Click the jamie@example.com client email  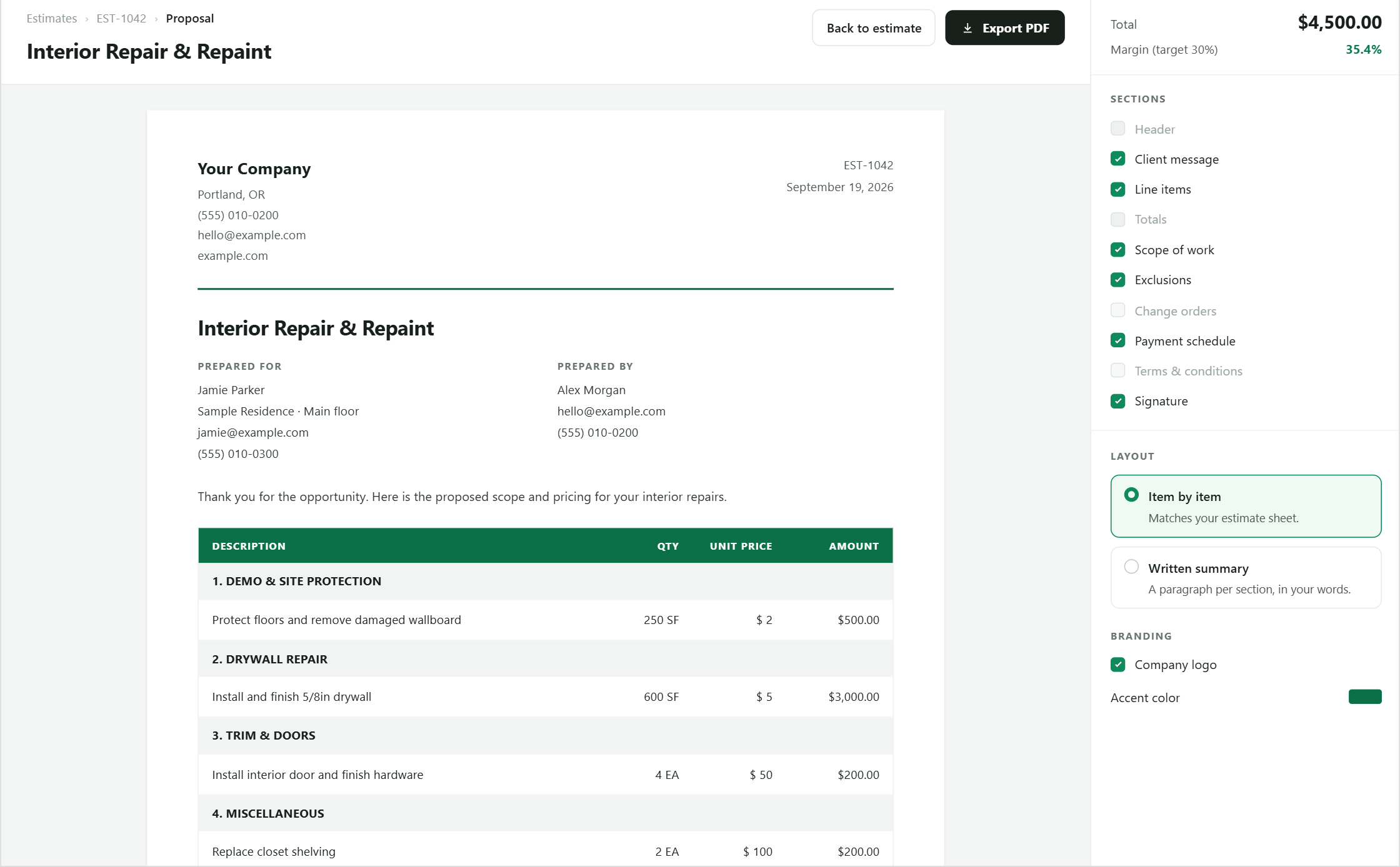pyautogui.click(x=253, y=432)
